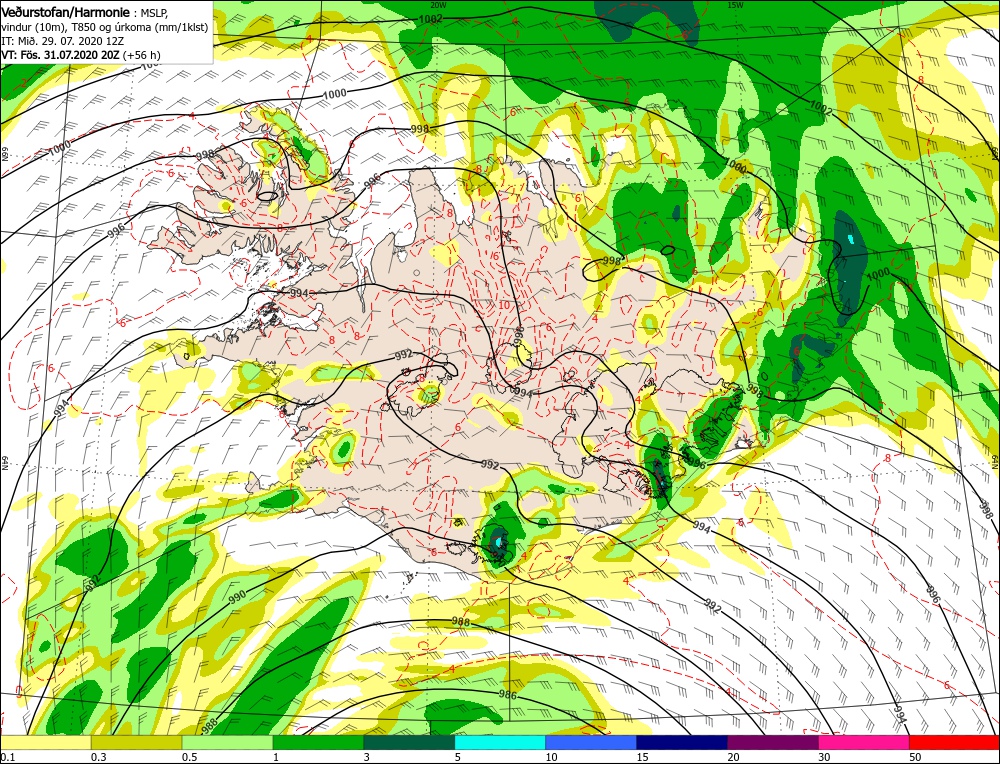Click the 'Veðurstofan/Harmonie' title text

(66, 12)
